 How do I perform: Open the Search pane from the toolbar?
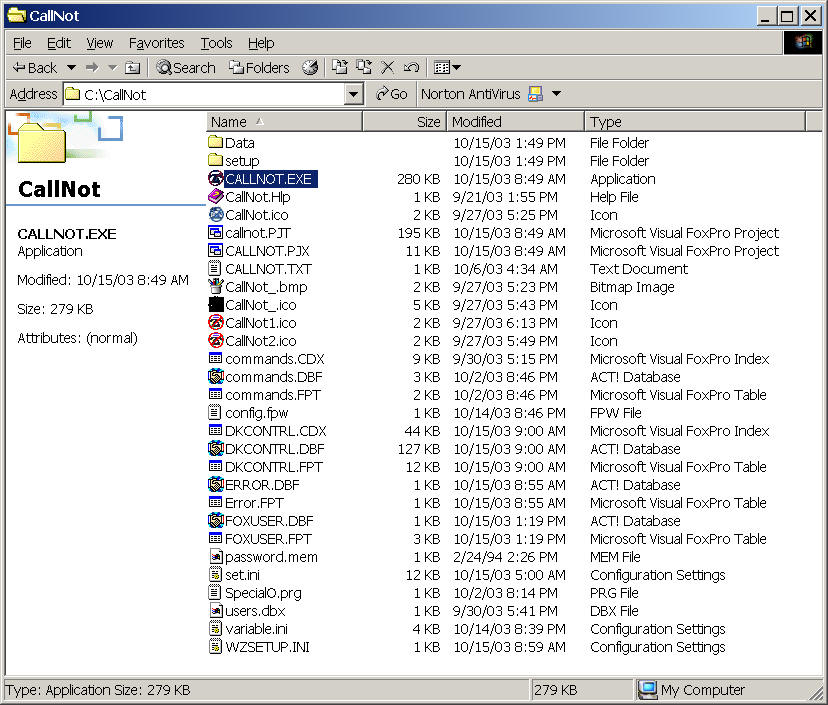pyautogui.click(x=186, y=68)
